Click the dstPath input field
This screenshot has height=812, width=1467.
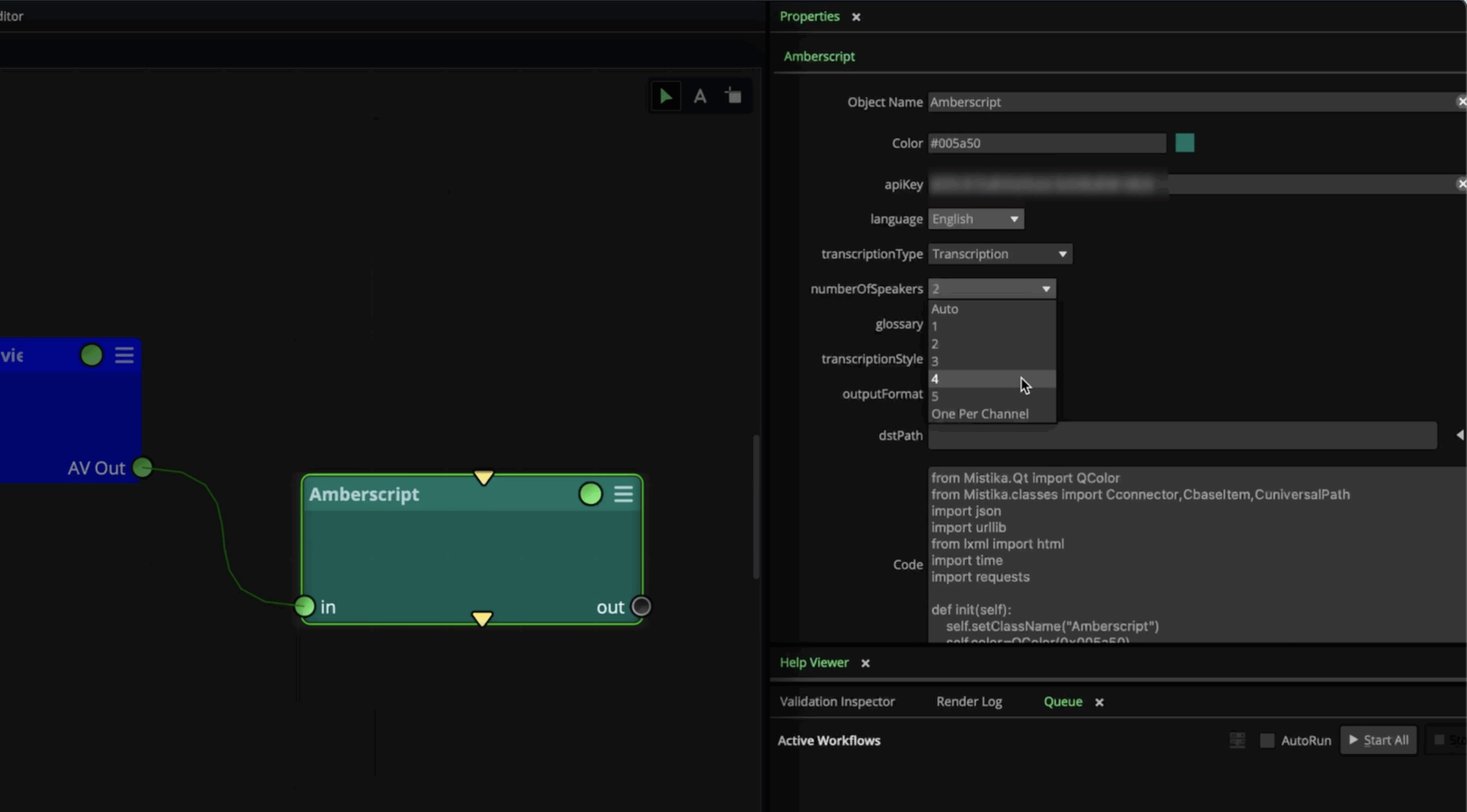pyautogui.click(x=1182, y=436)
